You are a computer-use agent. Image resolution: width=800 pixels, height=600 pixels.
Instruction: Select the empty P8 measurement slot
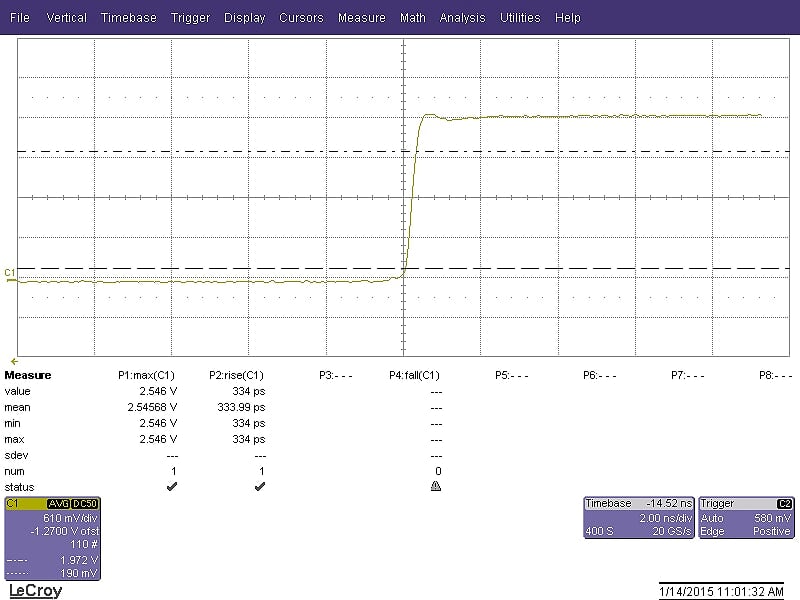pos(776,376)
